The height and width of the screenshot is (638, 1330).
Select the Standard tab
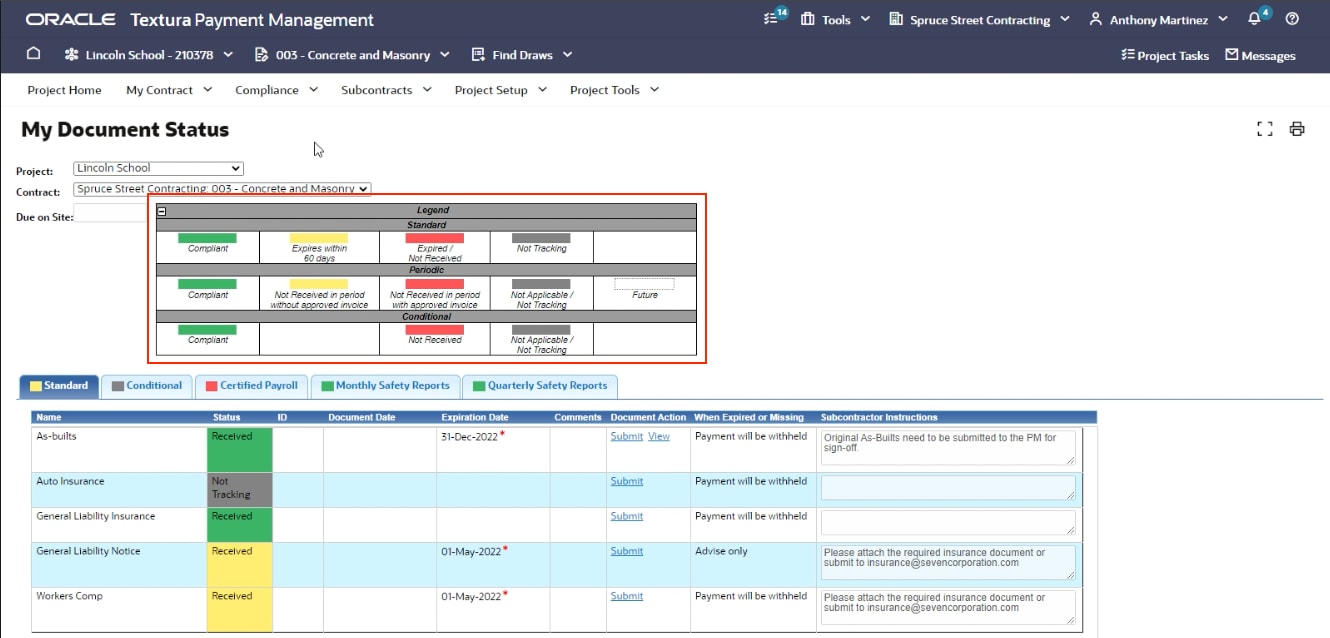[x=59, y=386]
